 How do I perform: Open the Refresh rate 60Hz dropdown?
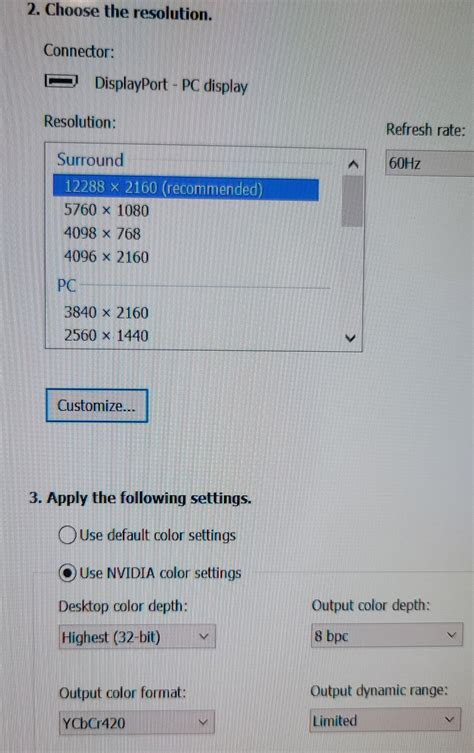429,163
